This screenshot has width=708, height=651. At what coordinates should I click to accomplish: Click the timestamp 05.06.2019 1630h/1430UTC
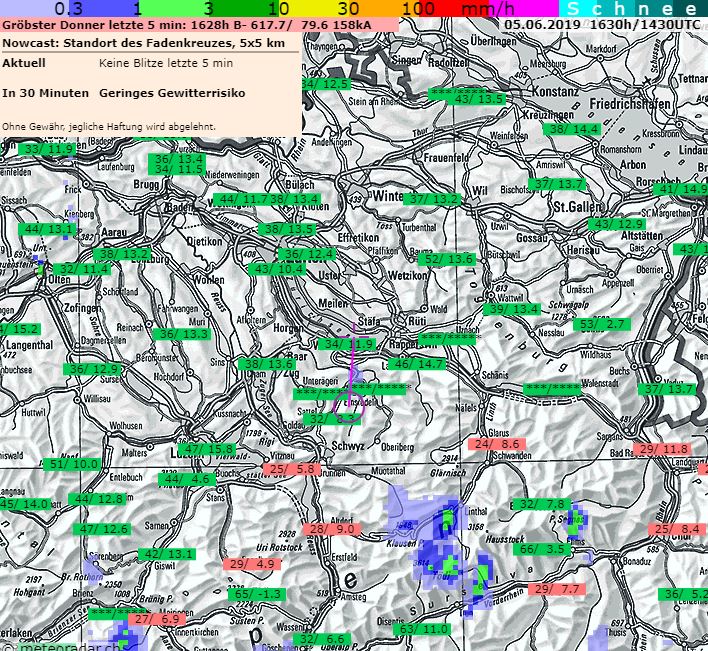pos(602,24)
